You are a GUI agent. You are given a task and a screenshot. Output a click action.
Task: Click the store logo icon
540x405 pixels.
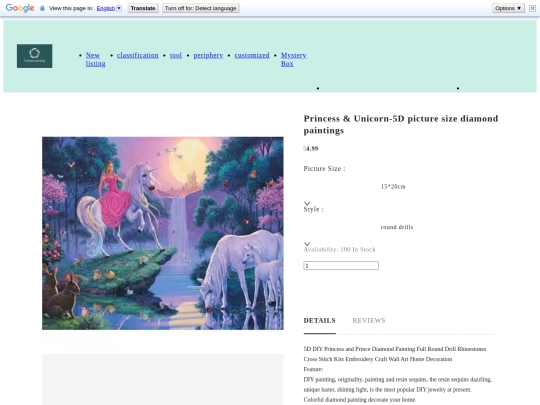click(34, 56)
